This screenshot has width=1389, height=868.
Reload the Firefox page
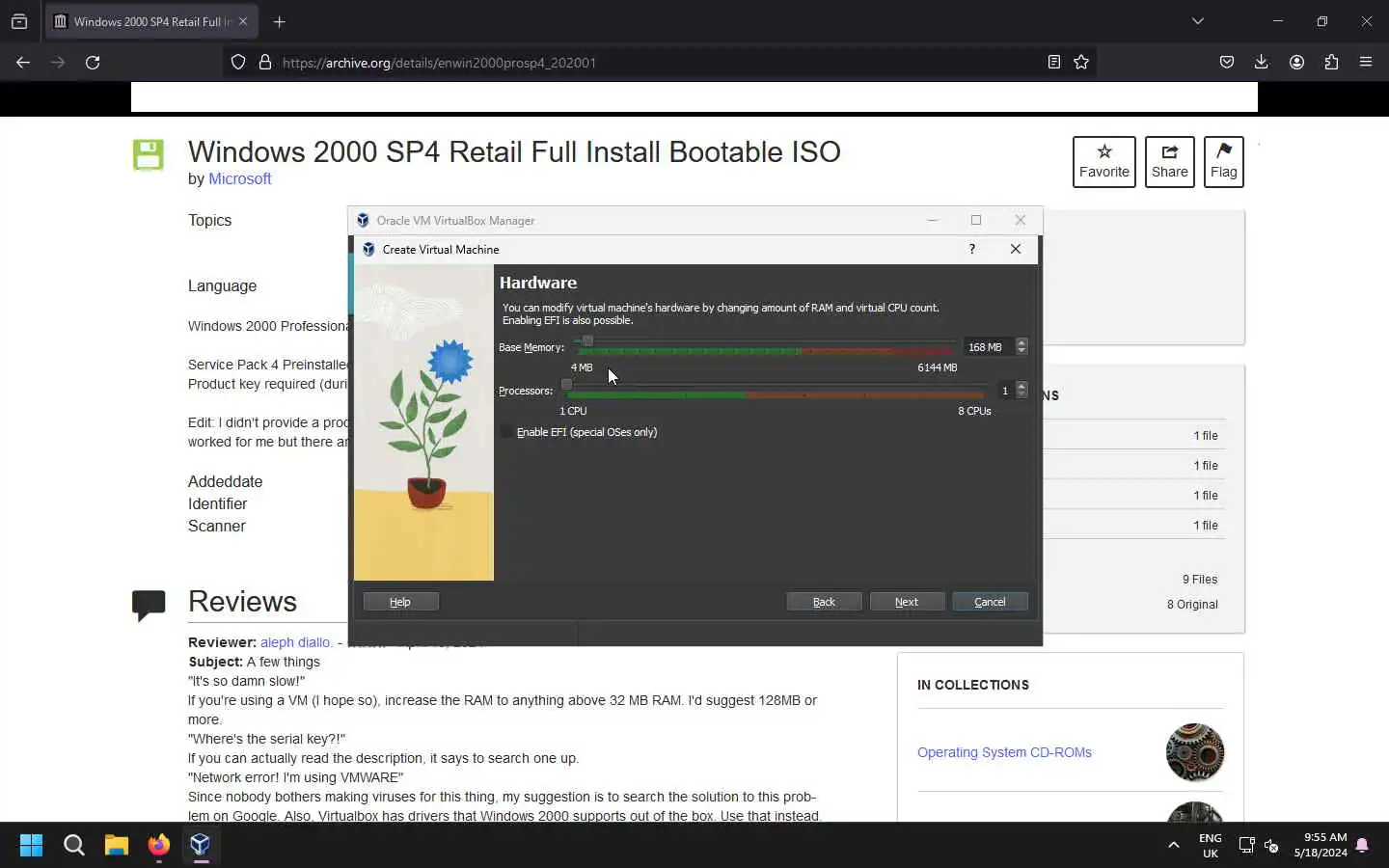pyautogui.click(x=93, y=63)
